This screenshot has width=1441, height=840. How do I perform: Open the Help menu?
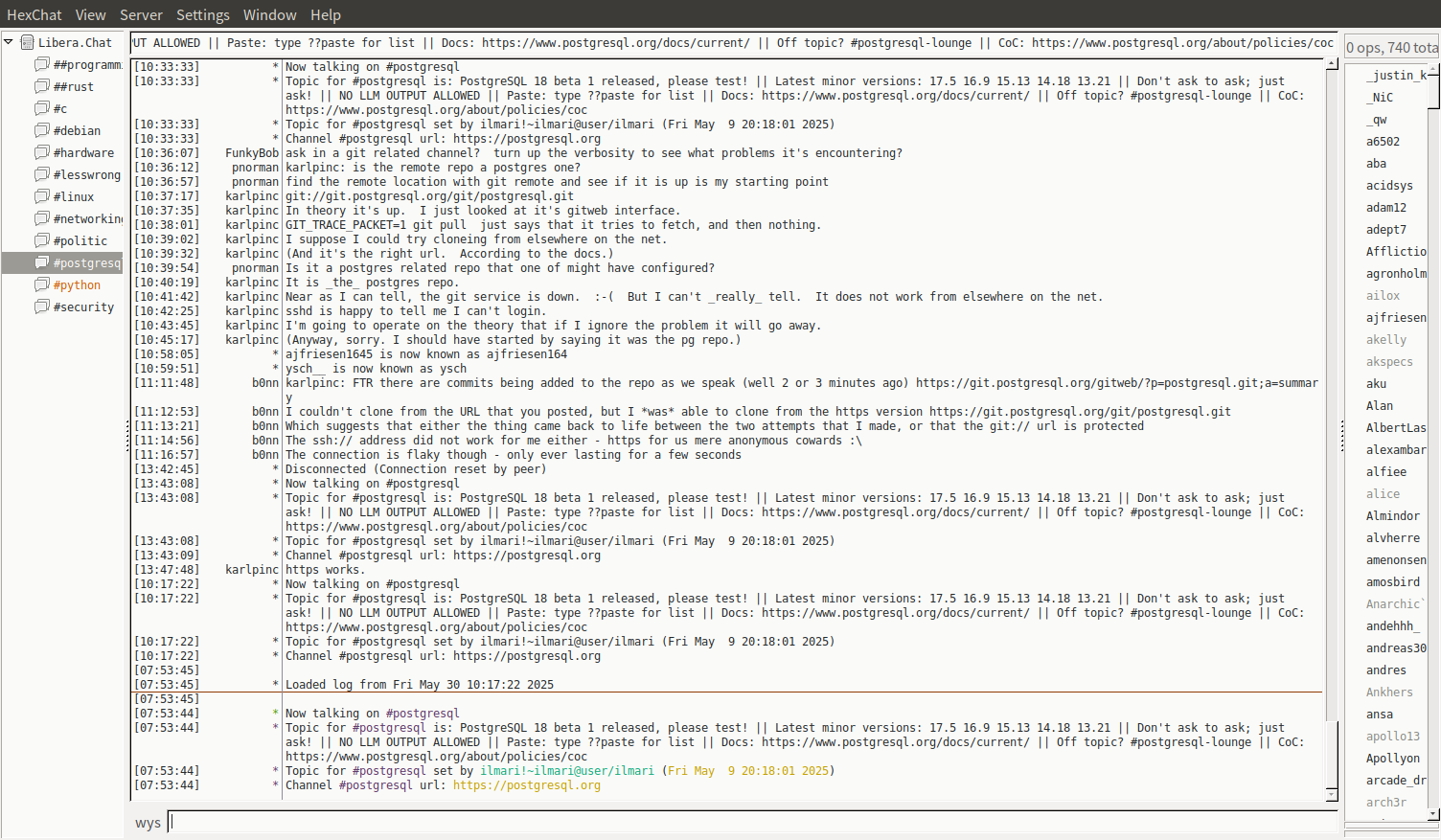[325, 14]
